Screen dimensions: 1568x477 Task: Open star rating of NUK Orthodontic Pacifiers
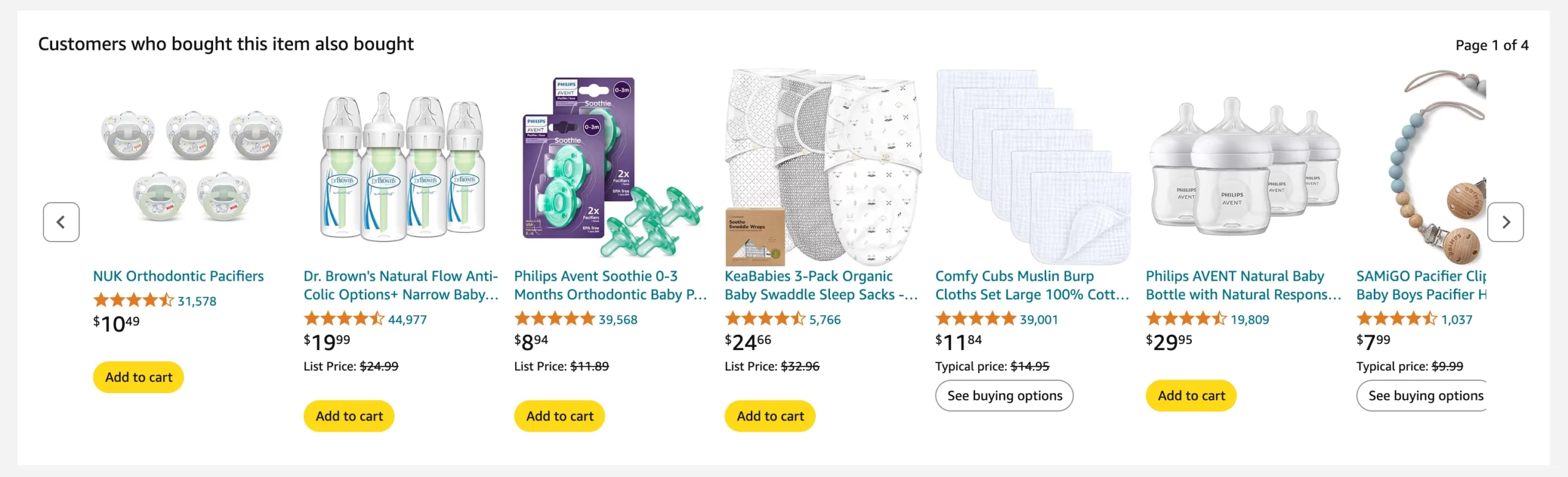point(134,301)
